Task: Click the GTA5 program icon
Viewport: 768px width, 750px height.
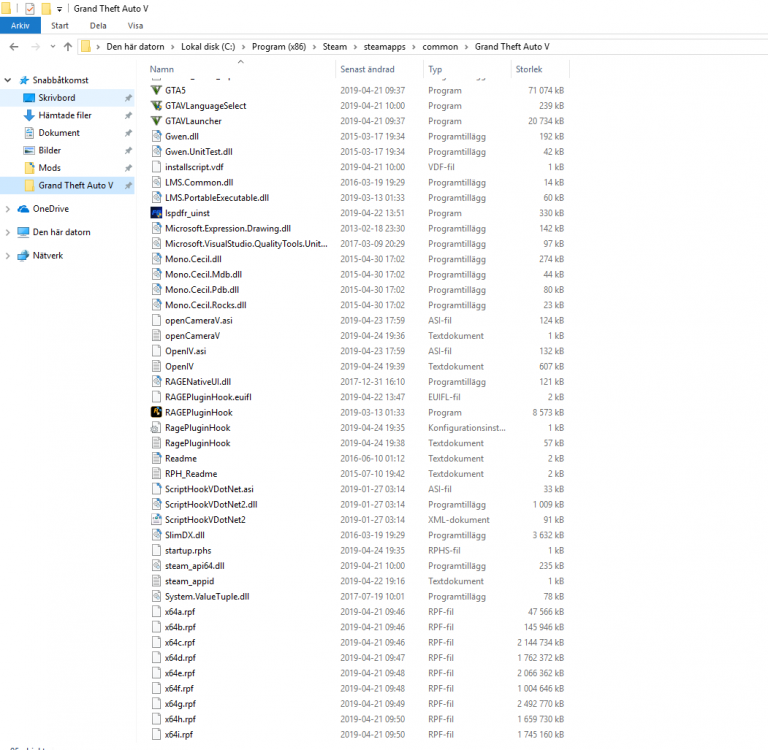Action: point(156,90)
